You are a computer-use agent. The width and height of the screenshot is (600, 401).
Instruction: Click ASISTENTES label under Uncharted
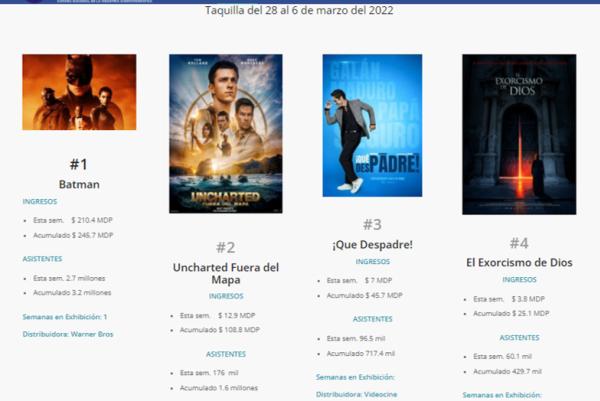point(226,354)
